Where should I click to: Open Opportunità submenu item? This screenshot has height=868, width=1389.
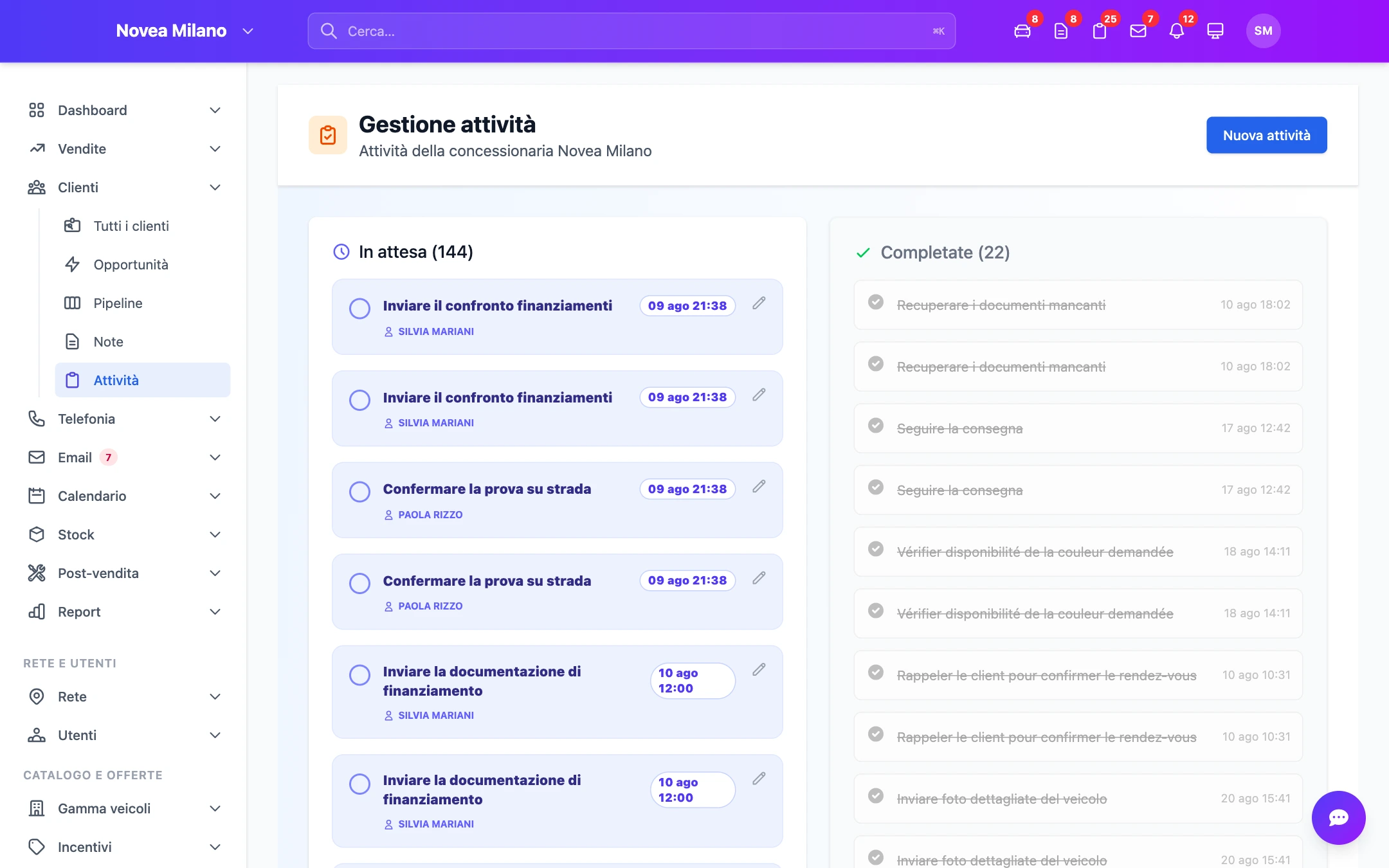click(143, 264)
